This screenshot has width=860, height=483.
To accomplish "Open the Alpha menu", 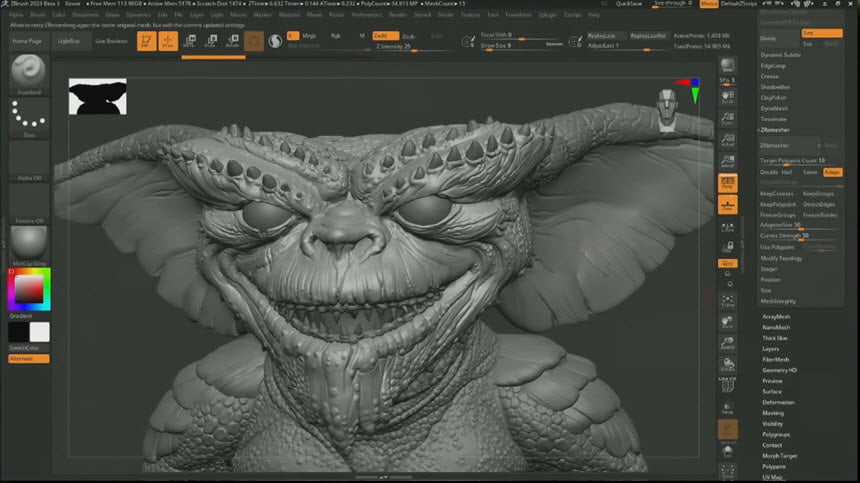I will 16,15.
